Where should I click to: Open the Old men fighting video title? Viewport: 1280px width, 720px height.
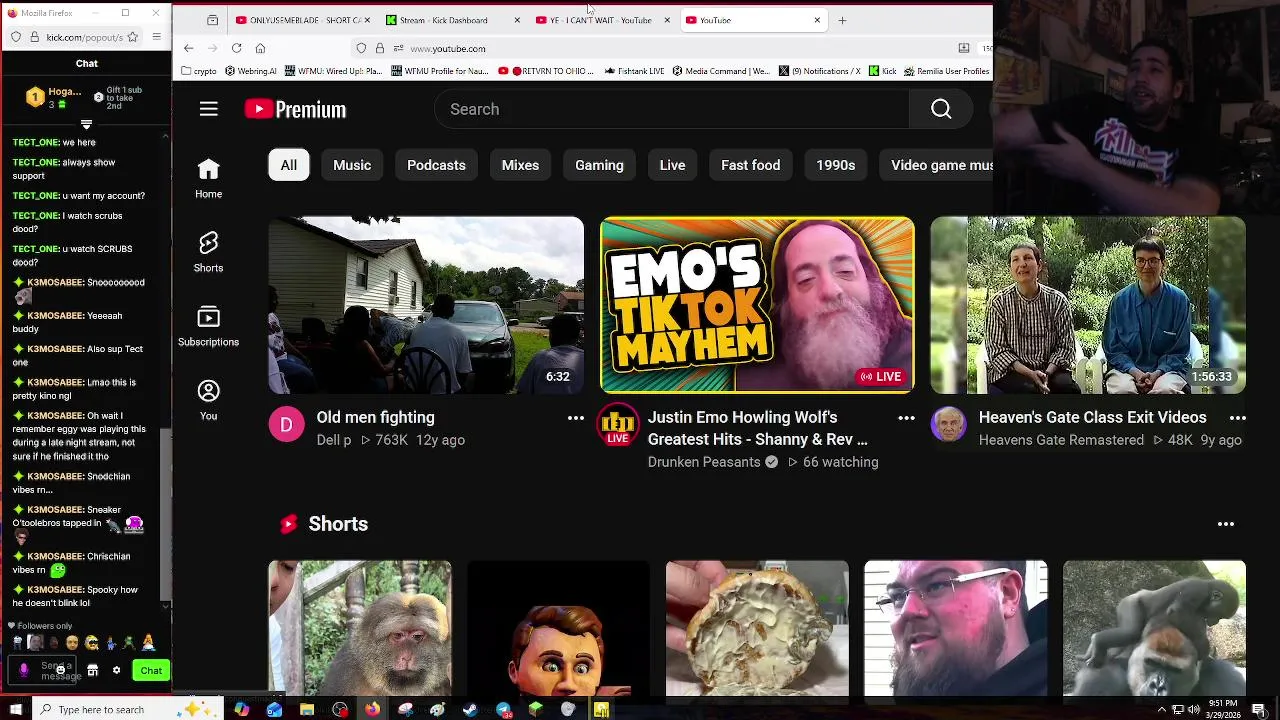(x=375, y=417)
